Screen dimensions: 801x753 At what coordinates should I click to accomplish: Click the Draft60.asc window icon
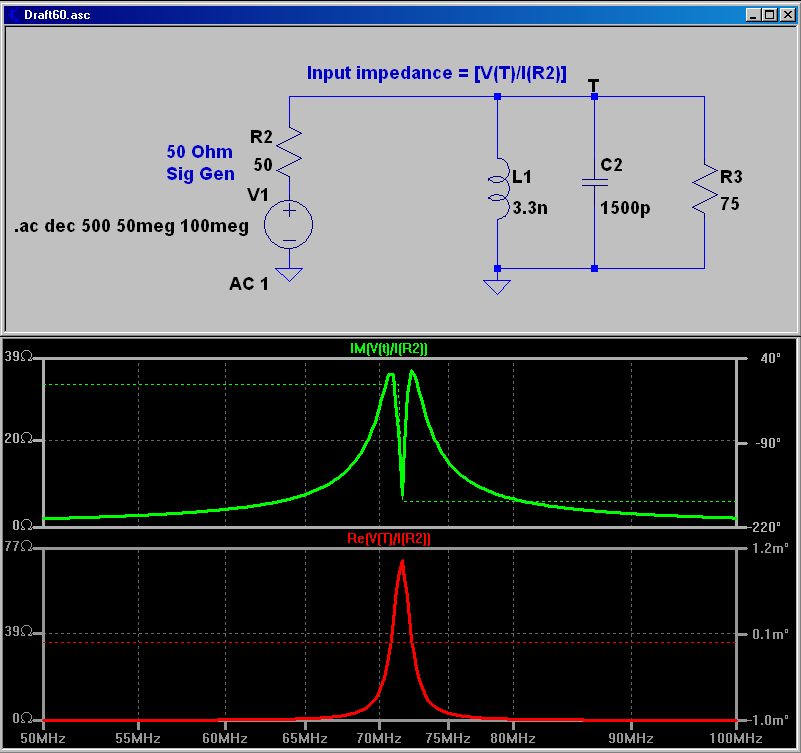13,15
